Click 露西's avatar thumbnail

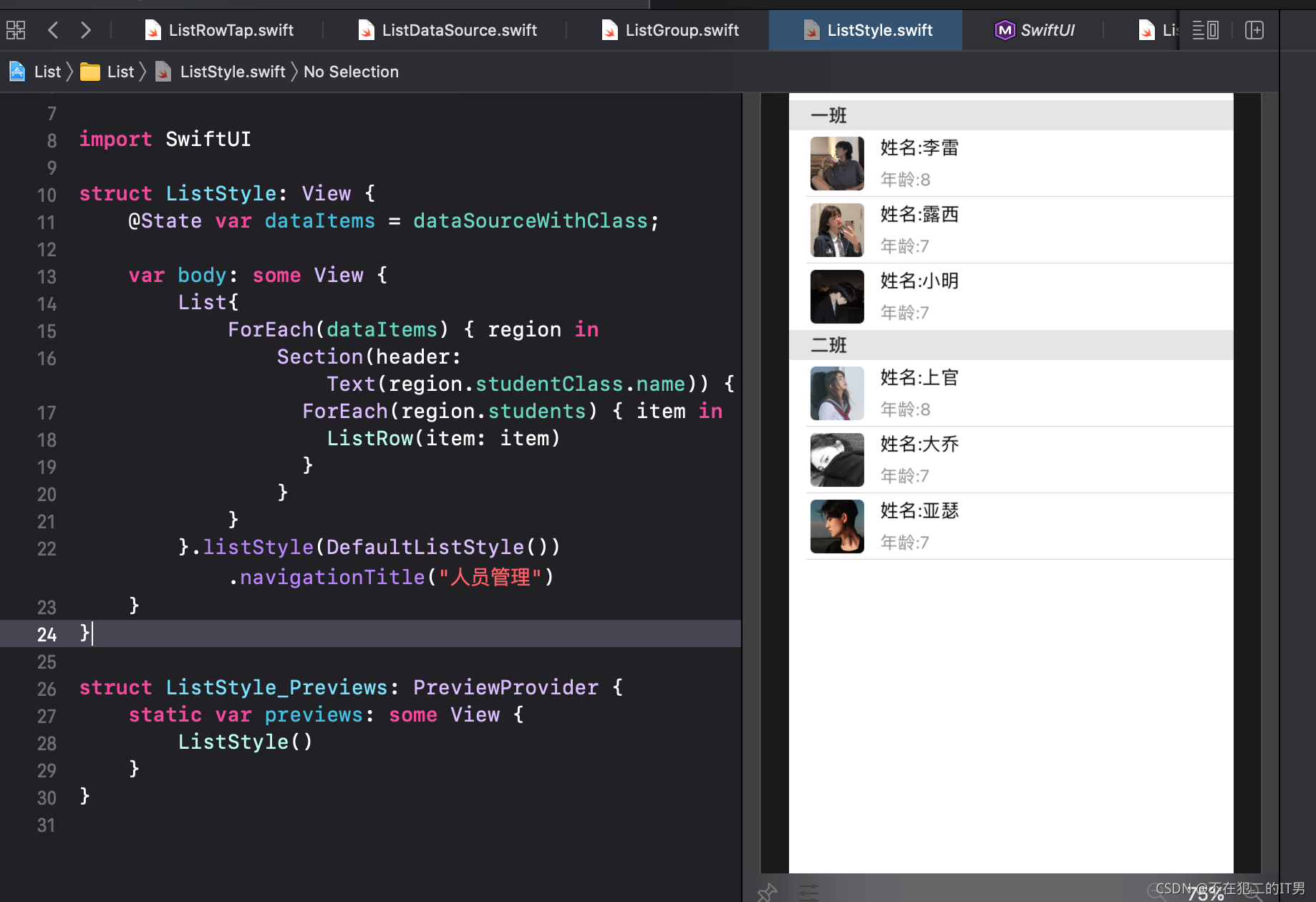point(837,230)
